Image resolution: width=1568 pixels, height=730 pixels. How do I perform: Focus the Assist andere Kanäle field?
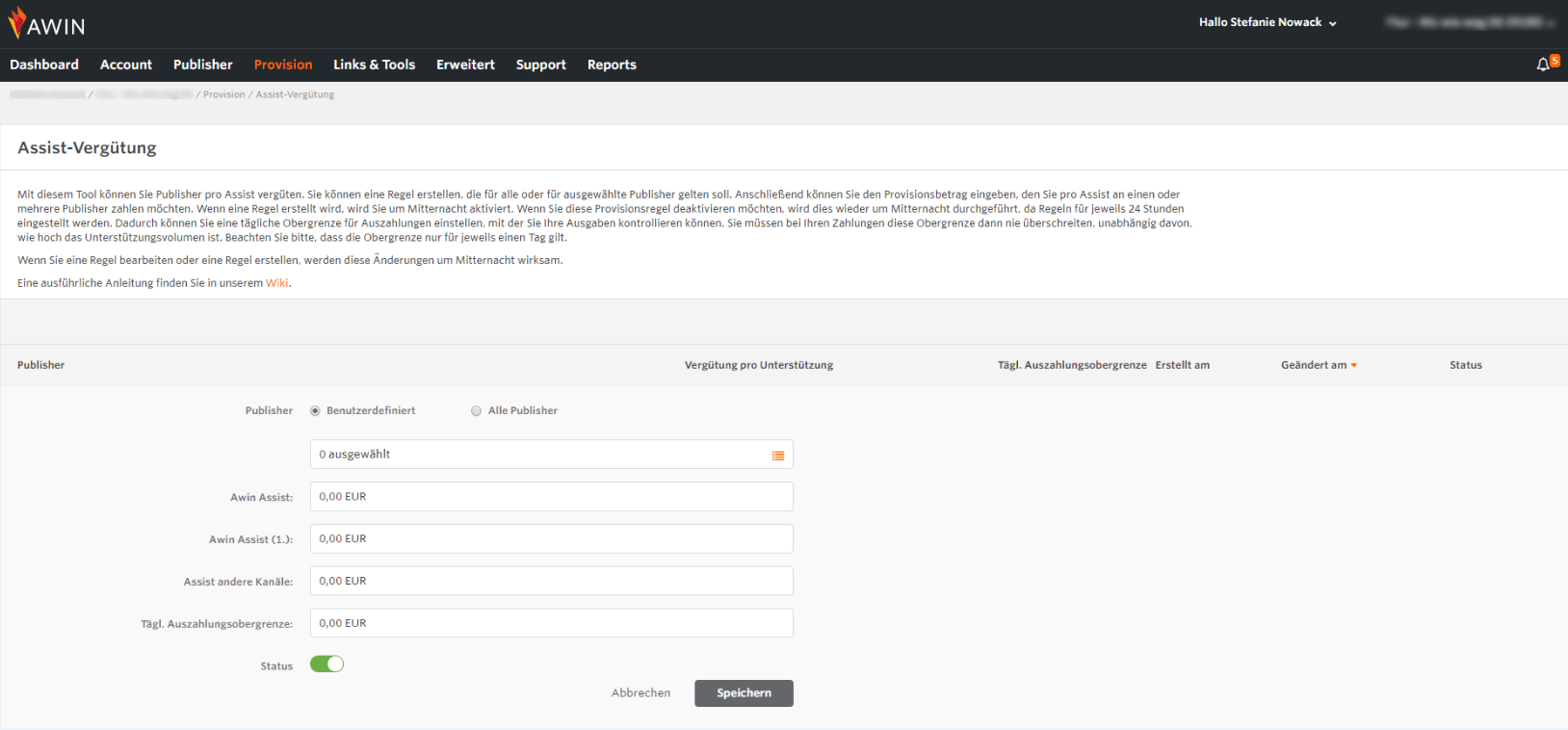point(551,582)
